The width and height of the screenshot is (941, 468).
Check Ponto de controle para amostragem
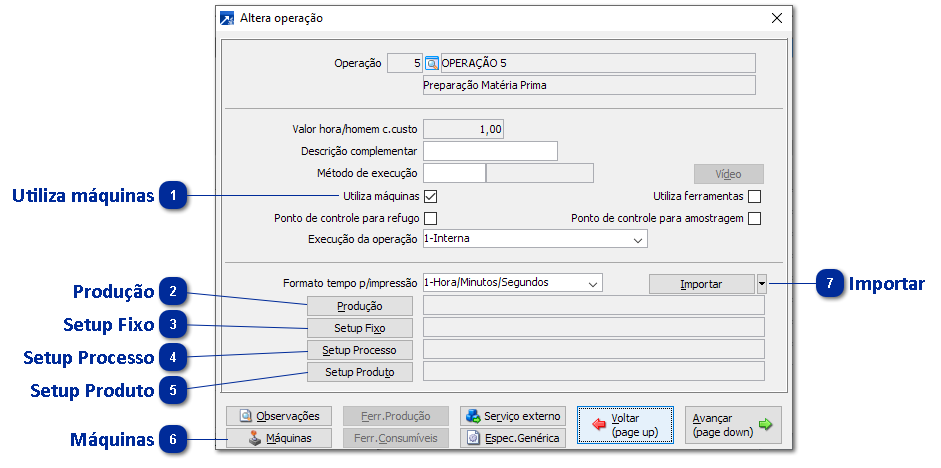(x=755, y=218)
